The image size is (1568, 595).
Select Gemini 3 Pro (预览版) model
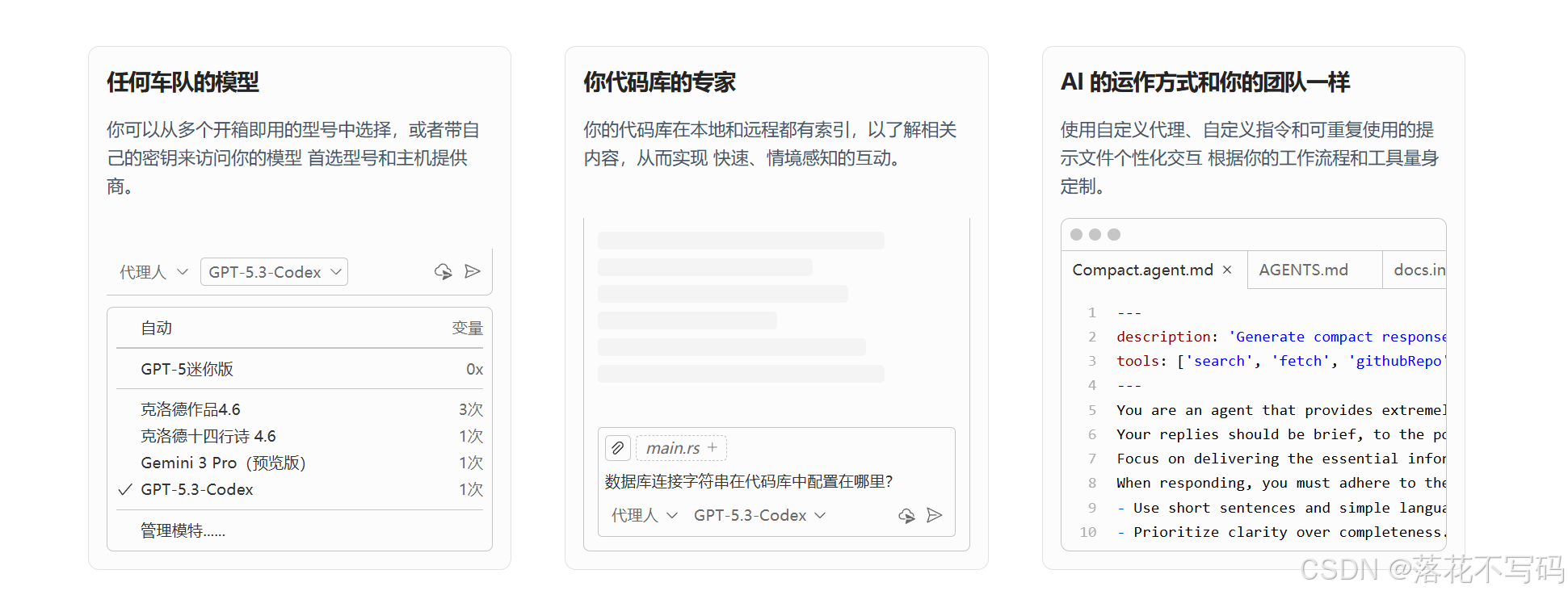coord(300,463)
